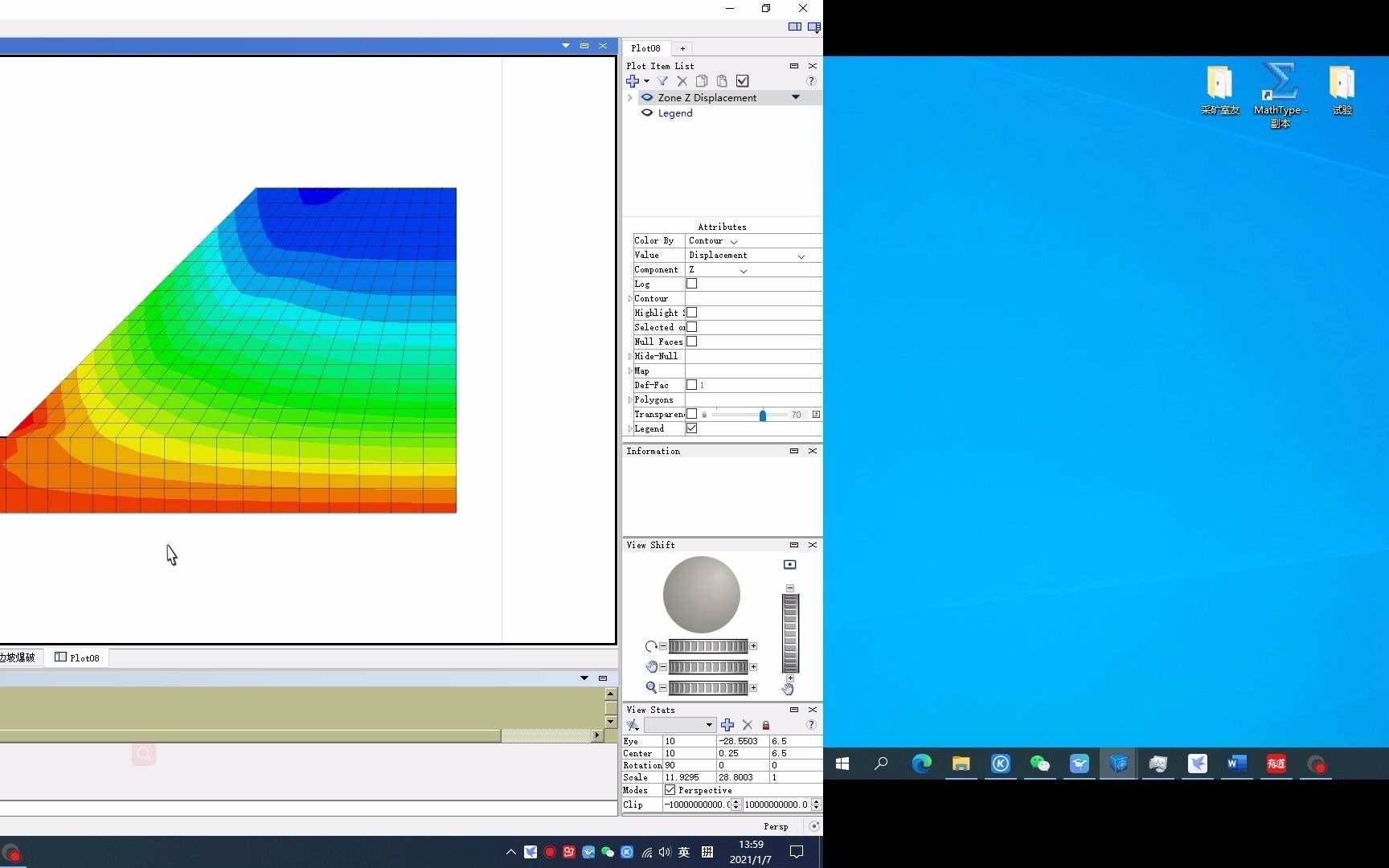The height and width of the screenshot is (868, 1389).
Task: Click the reset view icon in View Shift panel
Action: click(x=790, y=565)
